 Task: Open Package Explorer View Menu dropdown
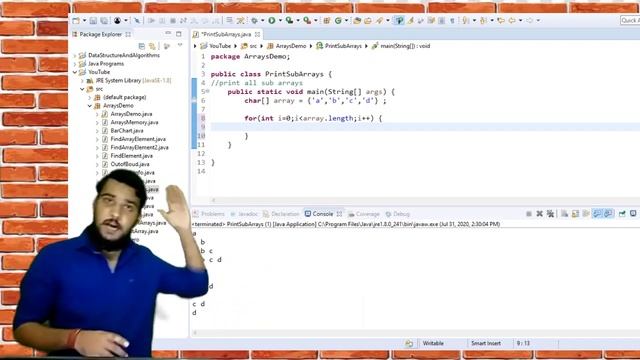(x=180, y=46)
